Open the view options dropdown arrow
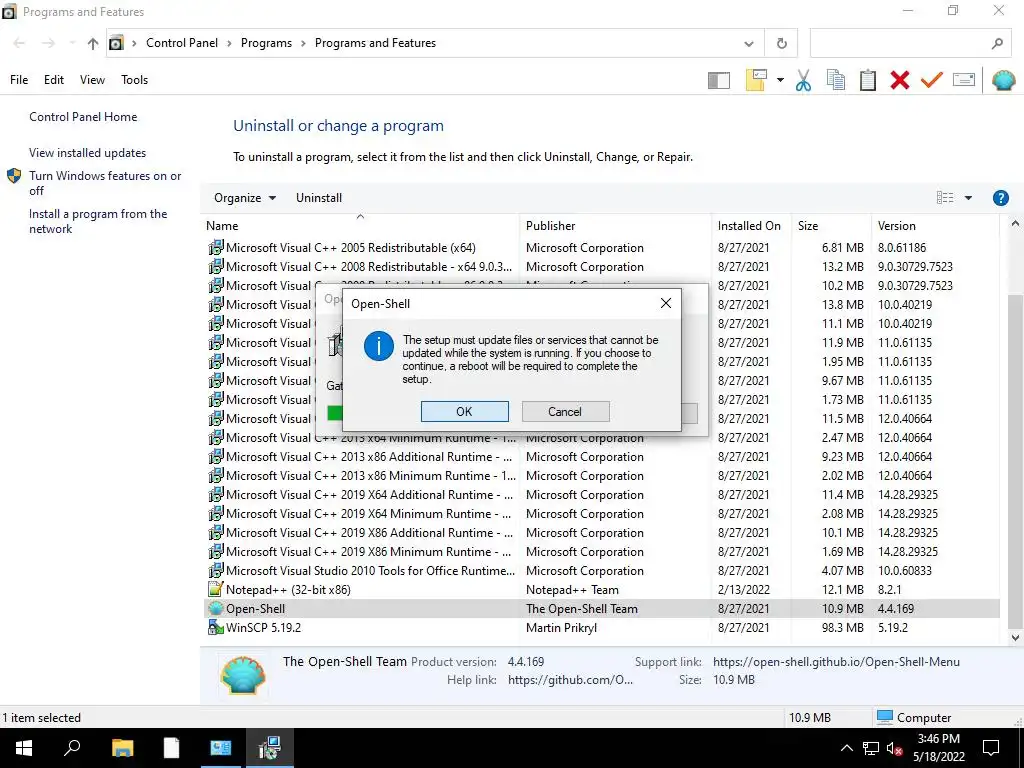Screen dimensions: 1024x768 [968, 198]
